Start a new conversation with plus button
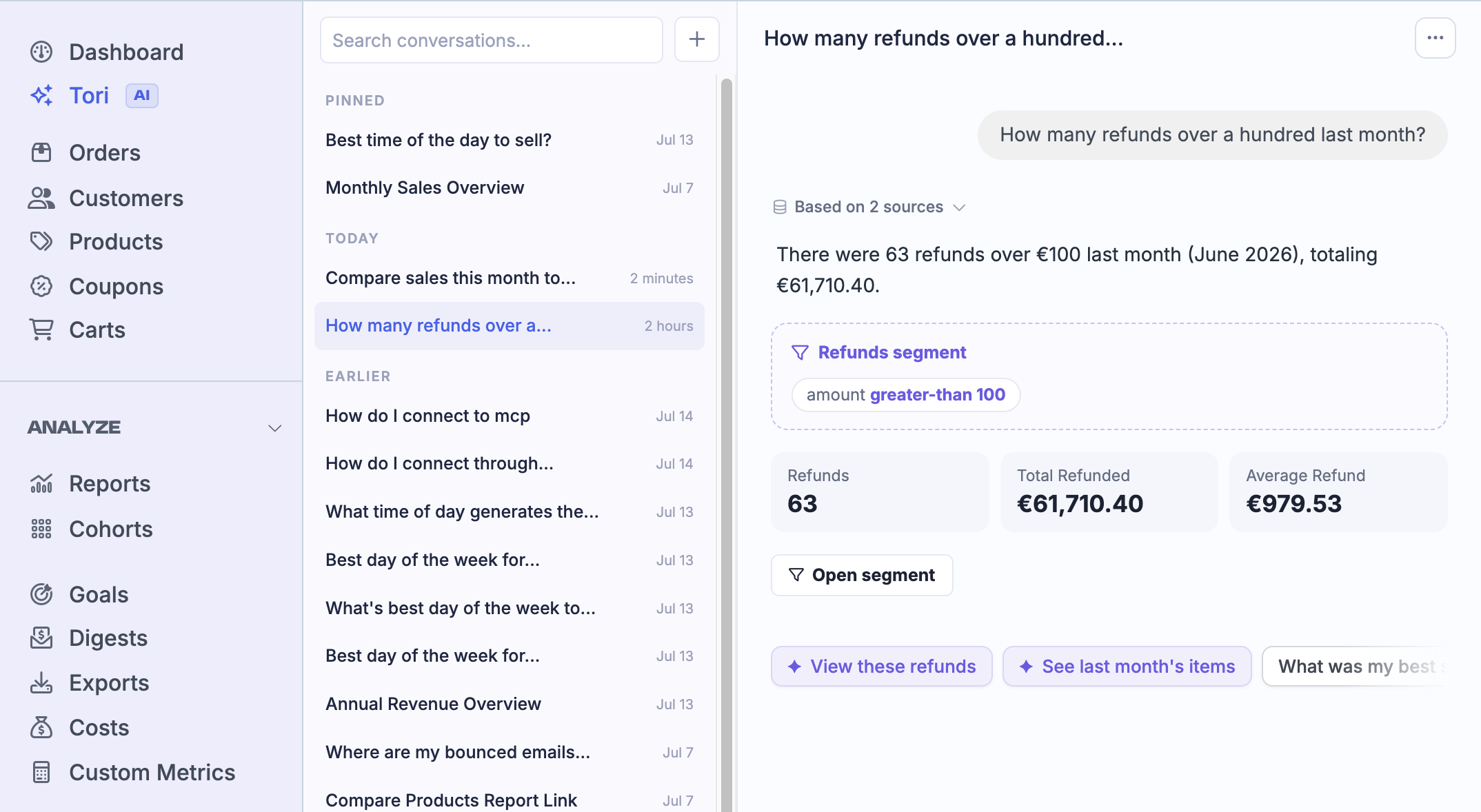Screen dimensions: 1481x812 [x=697, y=39]
